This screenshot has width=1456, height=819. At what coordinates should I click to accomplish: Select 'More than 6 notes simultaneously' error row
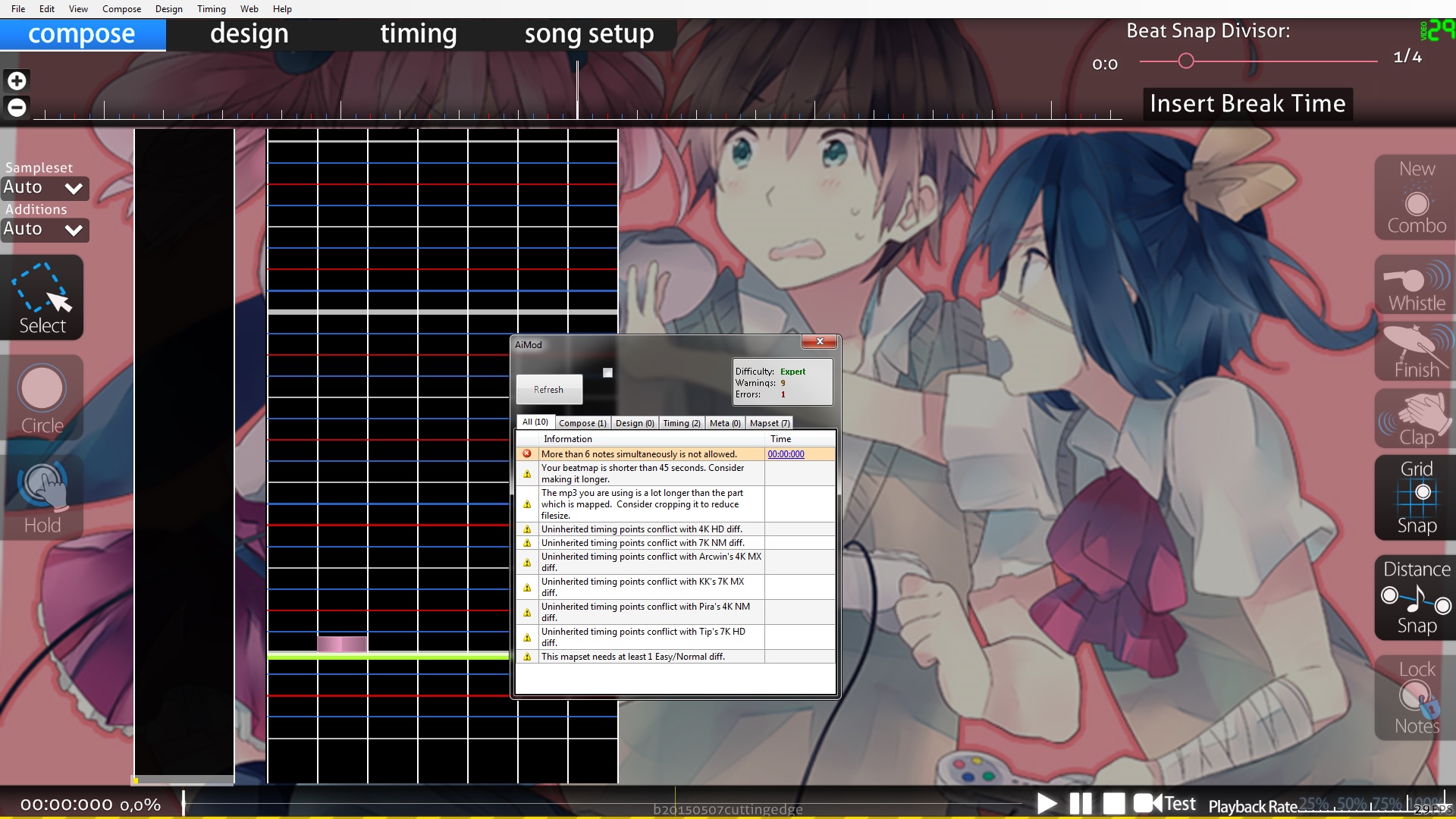click(676, 454)
